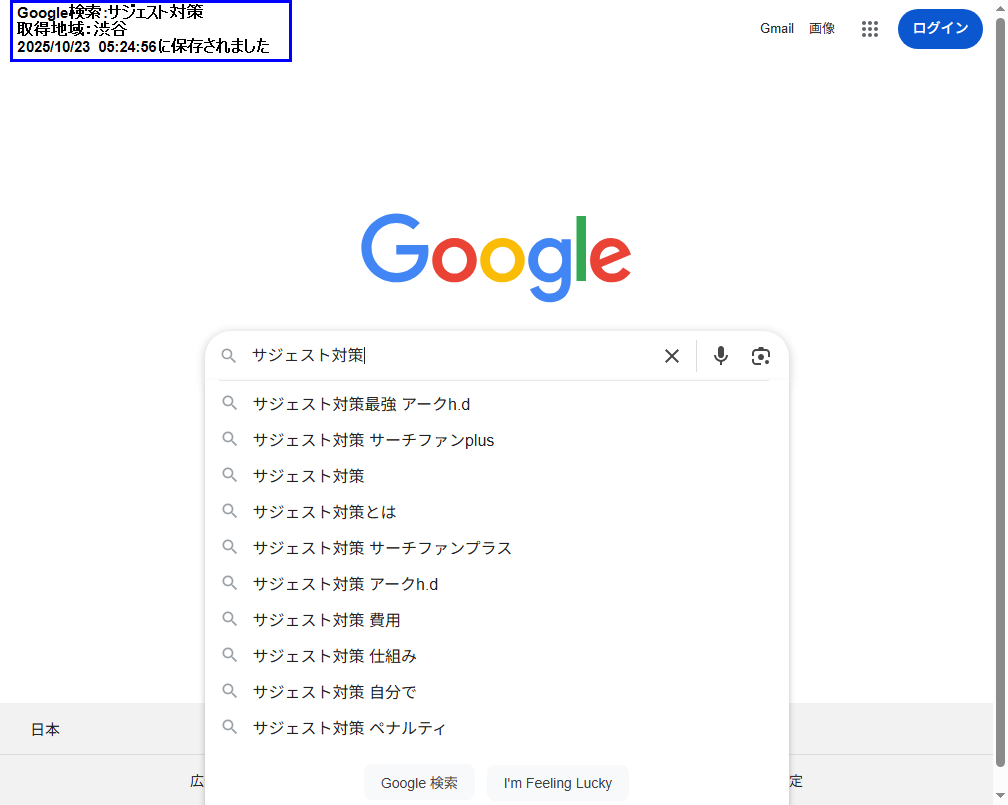
Task: Choose suggestion サジェスト対策 サーチファンplus
Action: 373,440
